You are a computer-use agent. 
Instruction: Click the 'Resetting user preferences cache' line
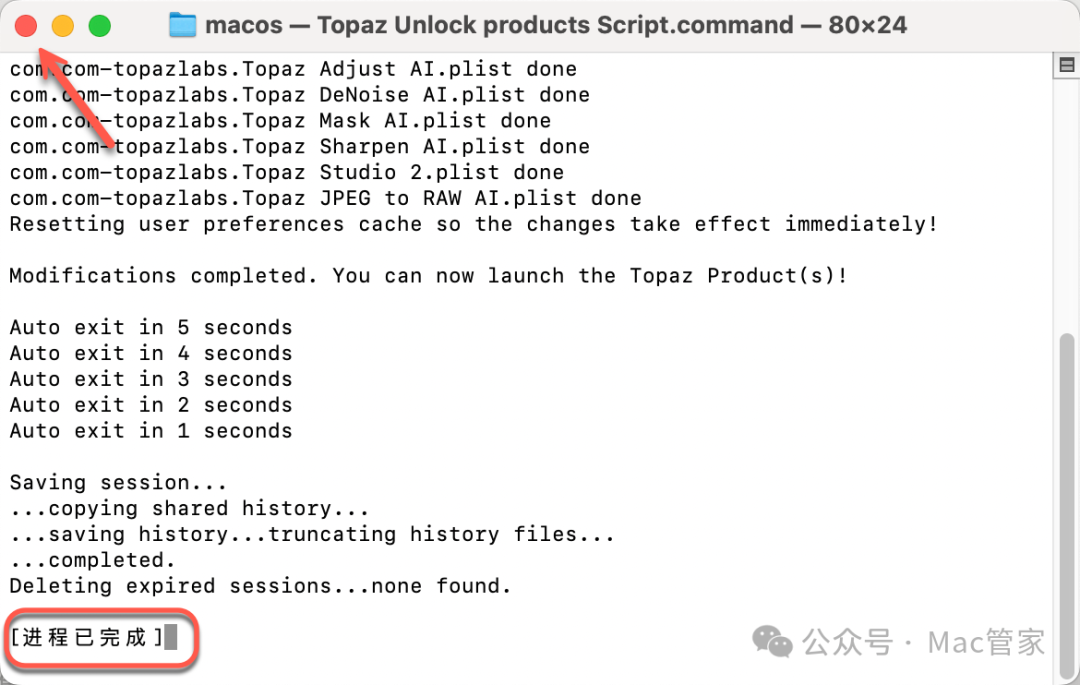pyautogui.click(x=473, y=223)
